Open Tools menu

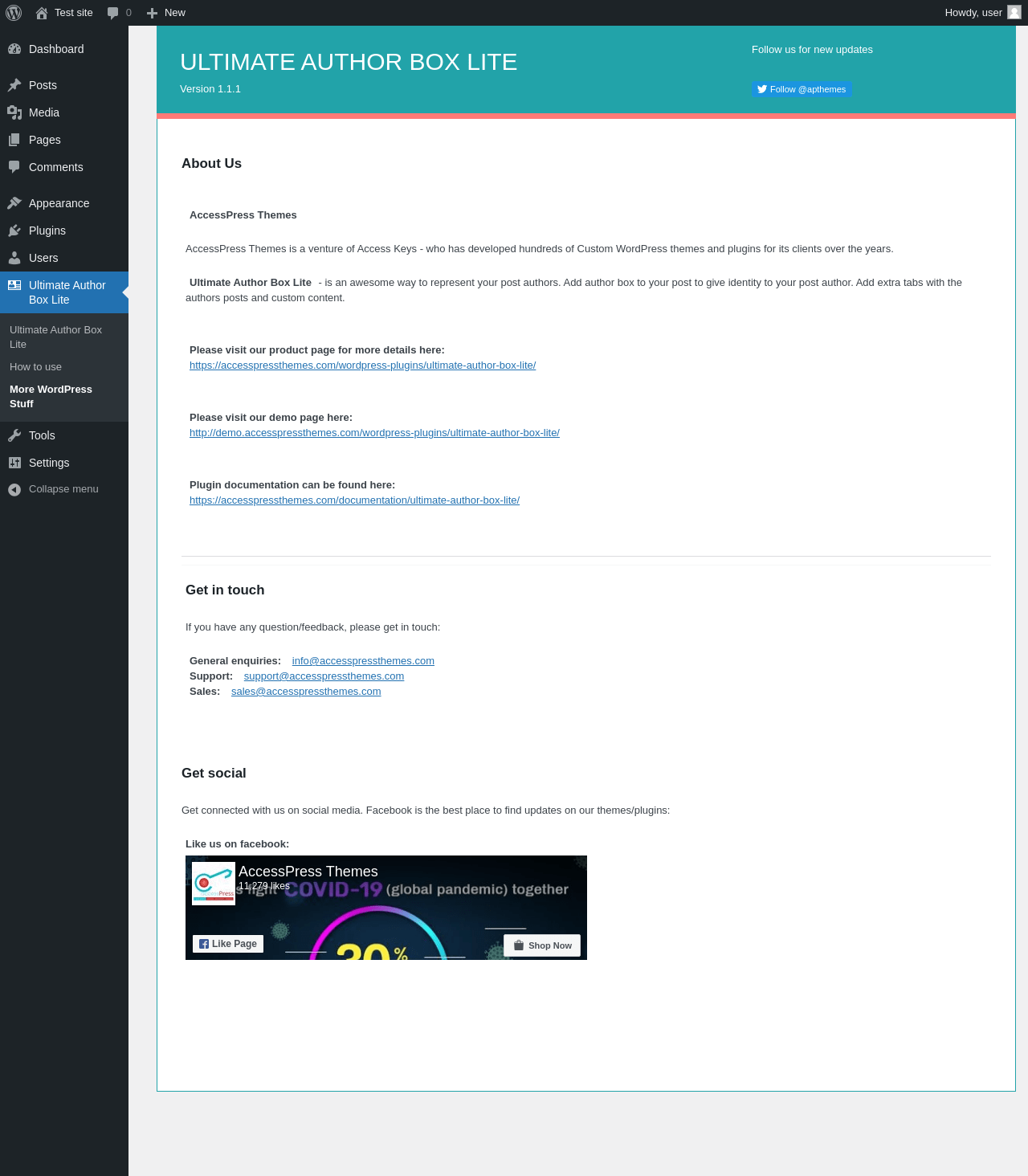64,435
